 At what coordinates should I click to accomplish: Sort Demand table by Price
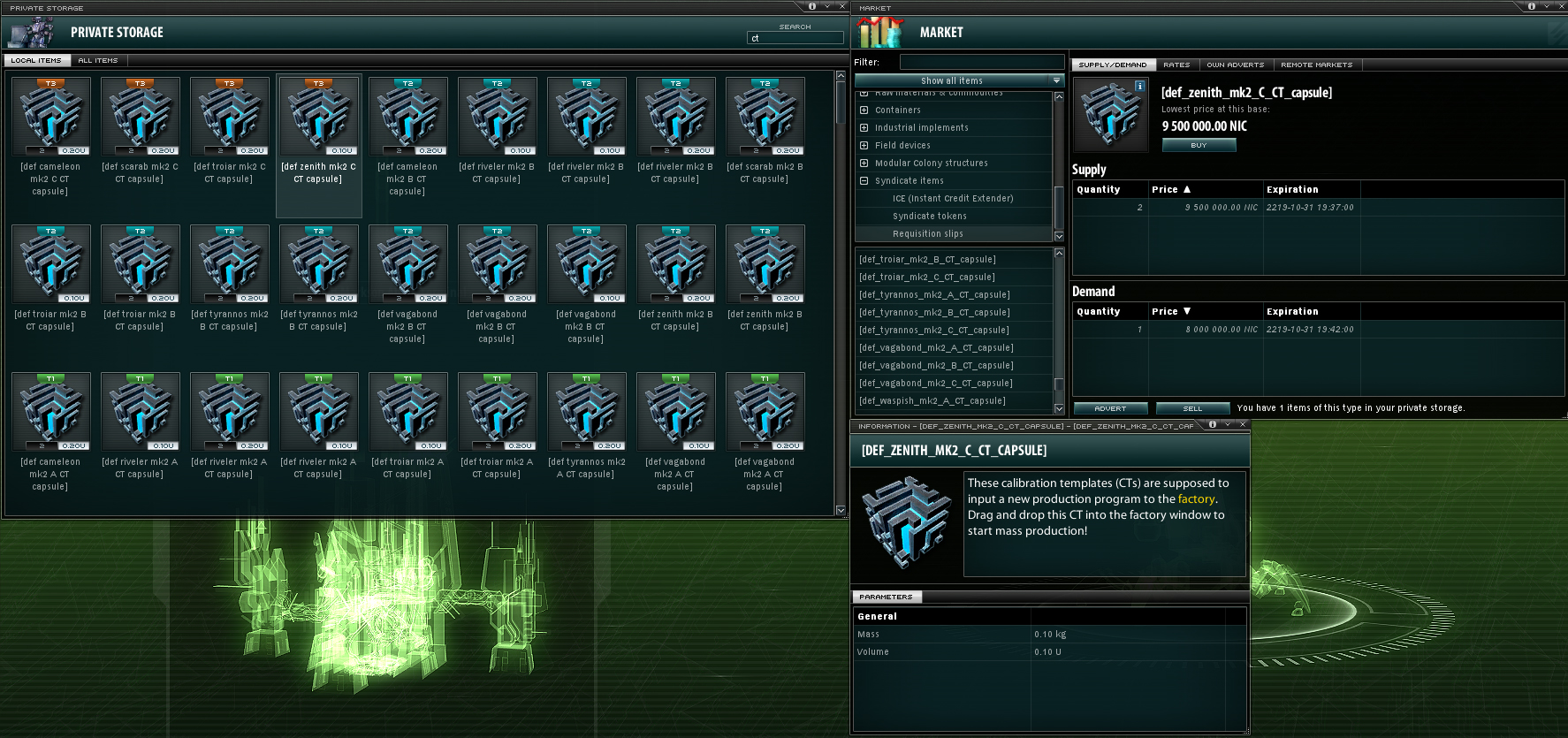coord(1206,311)
